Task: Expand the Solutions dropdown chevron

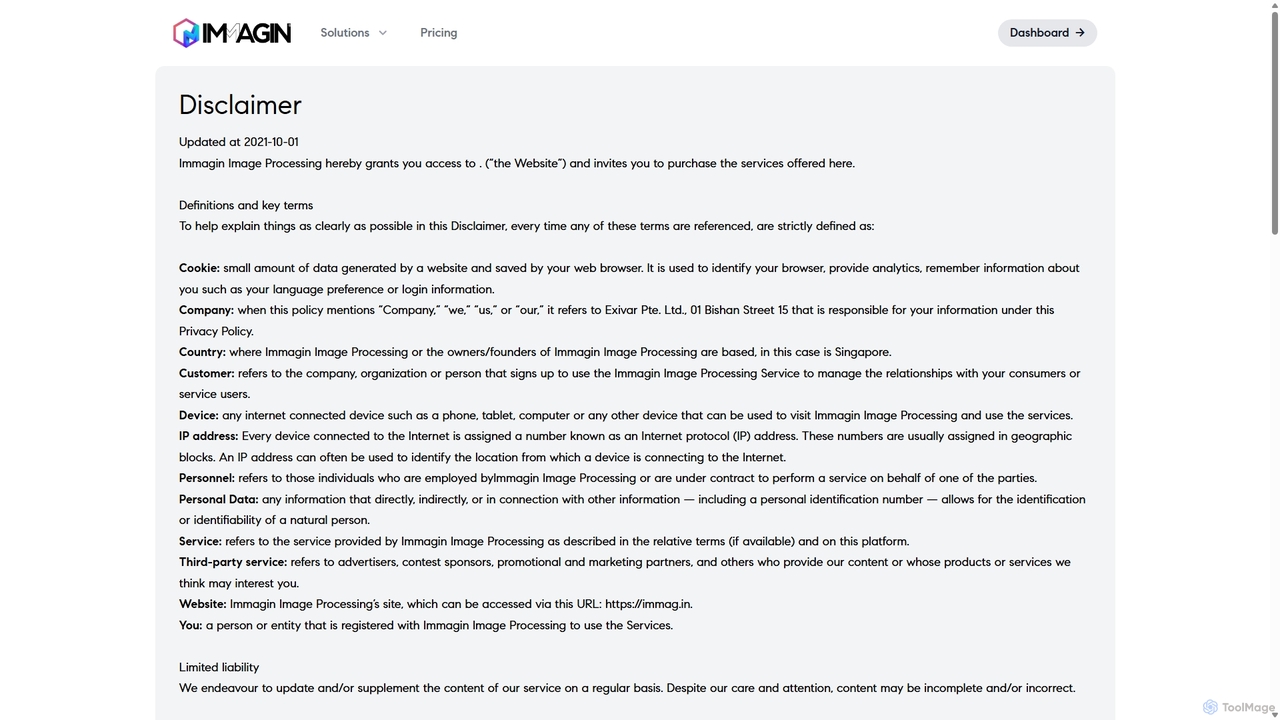Action: pos(382,33)
